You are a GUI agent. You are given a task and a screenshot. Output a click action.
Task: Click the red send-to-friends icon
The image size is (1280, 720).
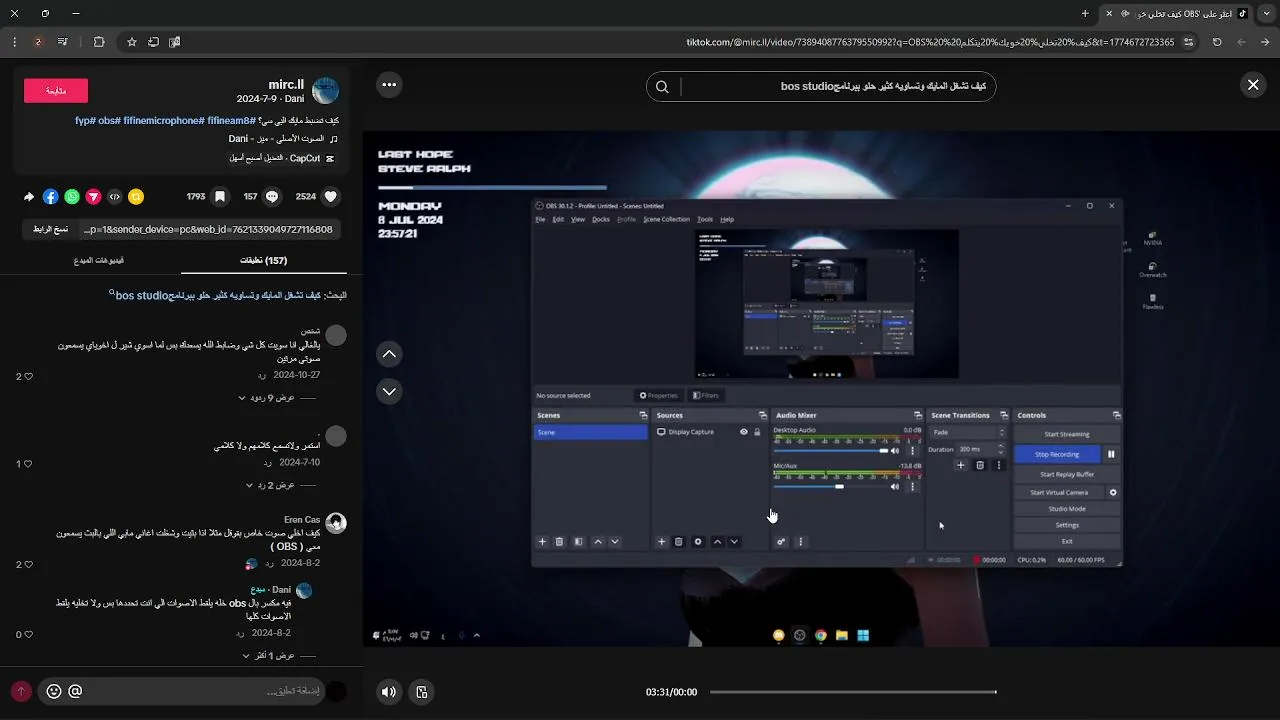pos(93,197)
